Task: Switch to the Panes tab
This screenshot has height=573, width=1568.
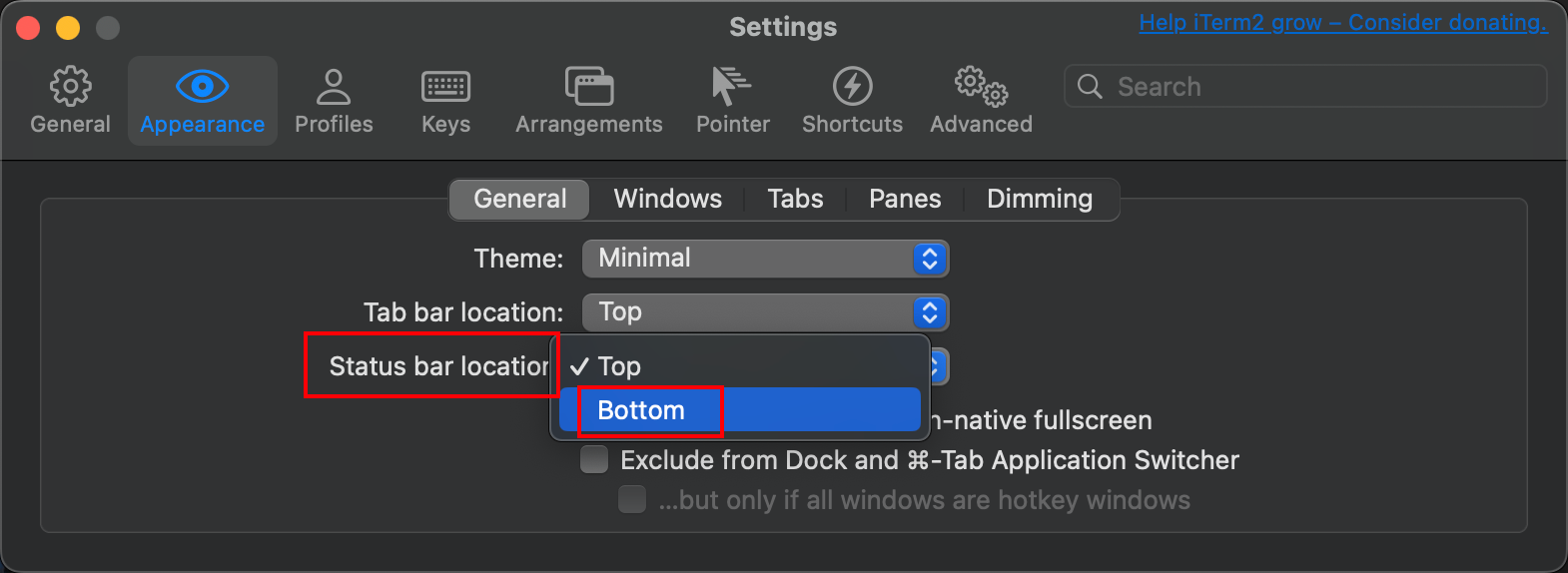Action: [905, 199]
